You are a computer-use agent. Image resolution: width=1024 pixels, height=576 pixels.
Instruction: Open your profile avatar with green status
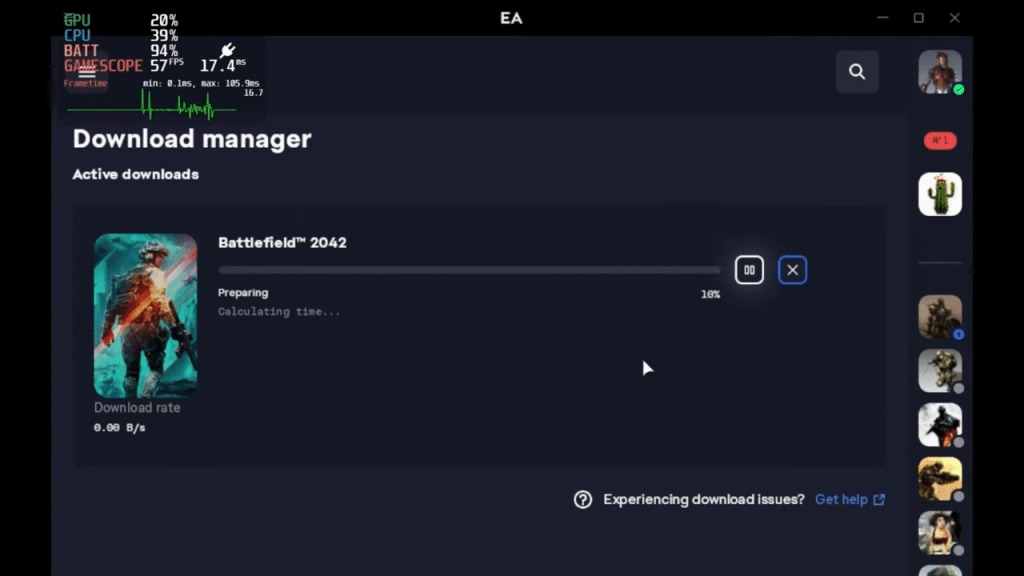(x=940, y=72)
